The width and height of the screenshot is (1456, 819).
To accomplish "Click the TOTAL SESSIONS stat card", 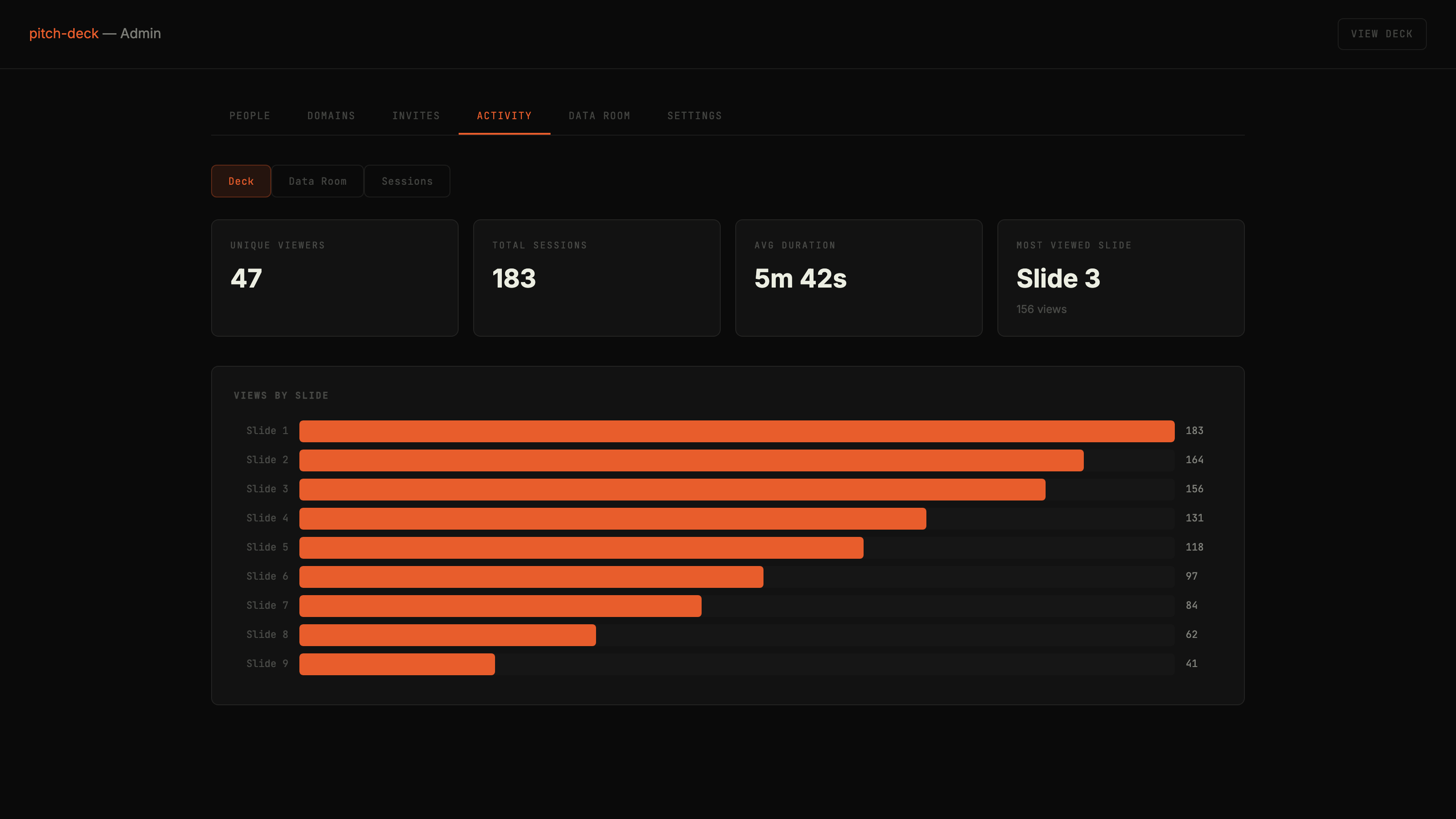I will coord(597,278).
